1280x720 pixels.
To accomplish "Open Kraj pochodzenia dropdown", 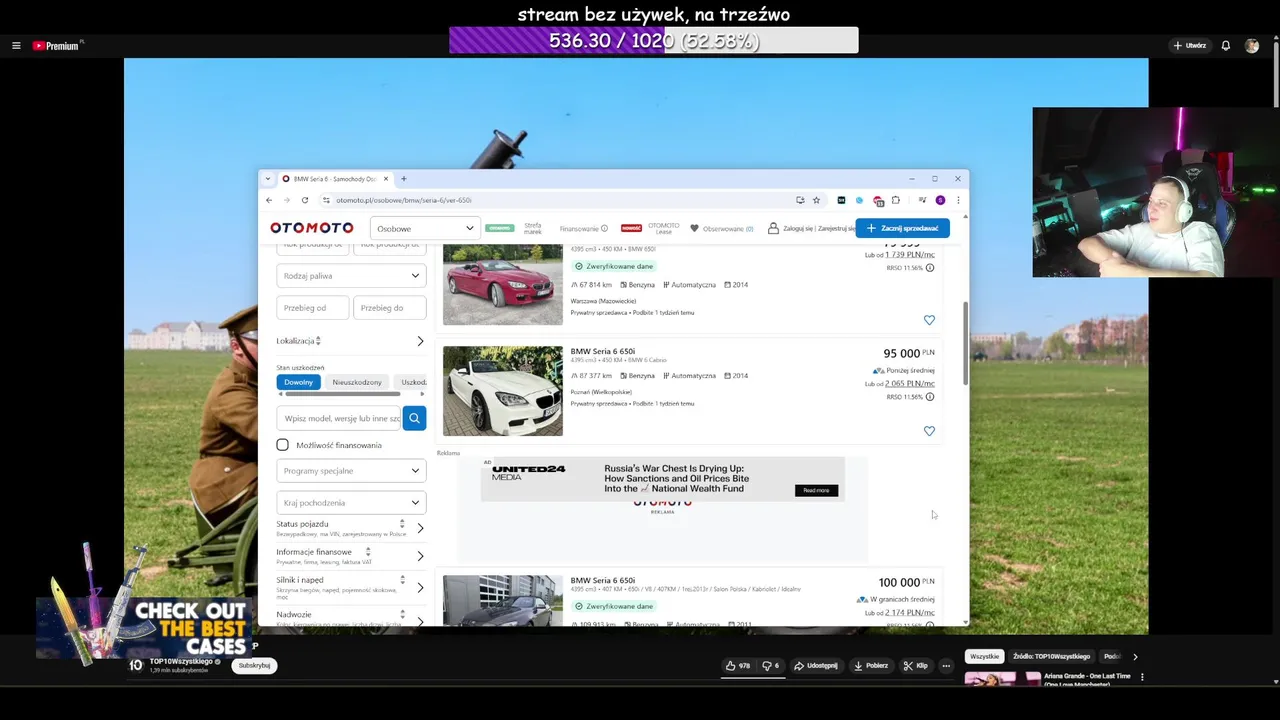I will pyautogui.click(x=351, y=503).
